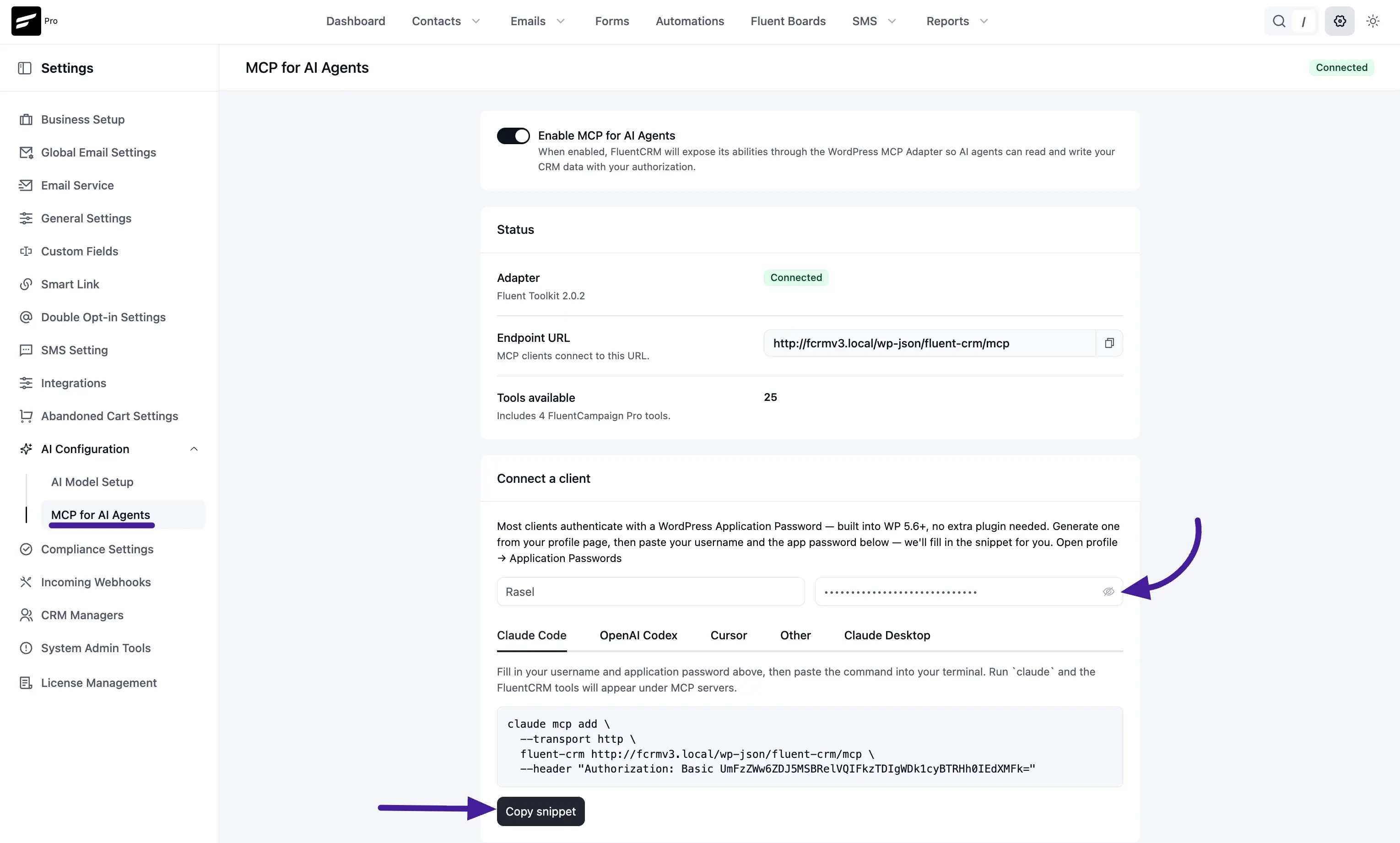Copy the Endpoint URL with the copy icon
The image size is (1400, 843).
1108,343
